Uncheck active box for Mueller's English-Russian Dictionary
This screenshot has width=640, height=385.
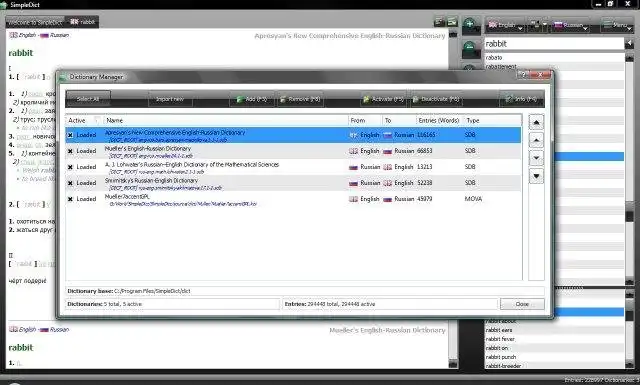(70, 151)
